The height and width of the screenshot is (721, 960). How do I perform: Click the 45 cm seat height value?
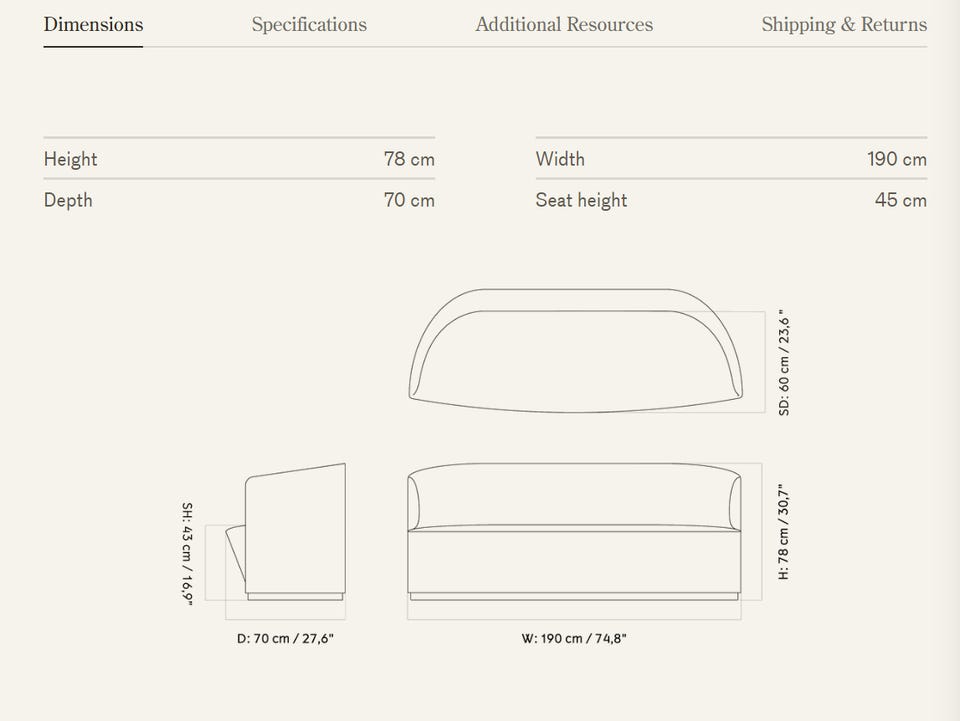click(901, 200)
